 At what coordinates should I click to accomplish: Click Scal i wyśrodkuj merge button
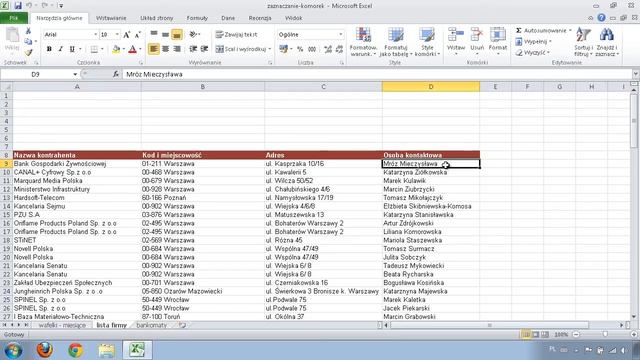240,49
